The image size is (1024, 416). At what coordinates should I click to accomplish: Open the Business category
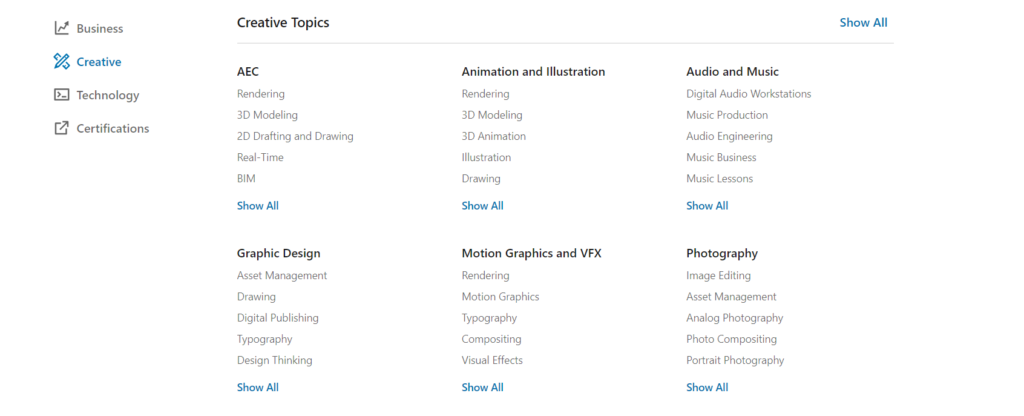point(99,28)
